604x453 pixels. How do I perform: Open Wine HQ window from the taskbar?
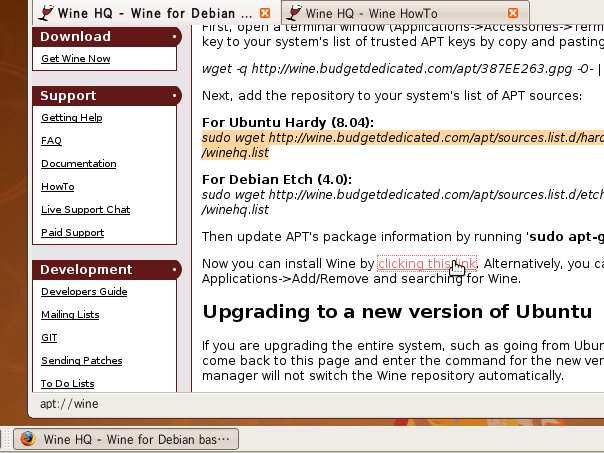pos(126,439)
